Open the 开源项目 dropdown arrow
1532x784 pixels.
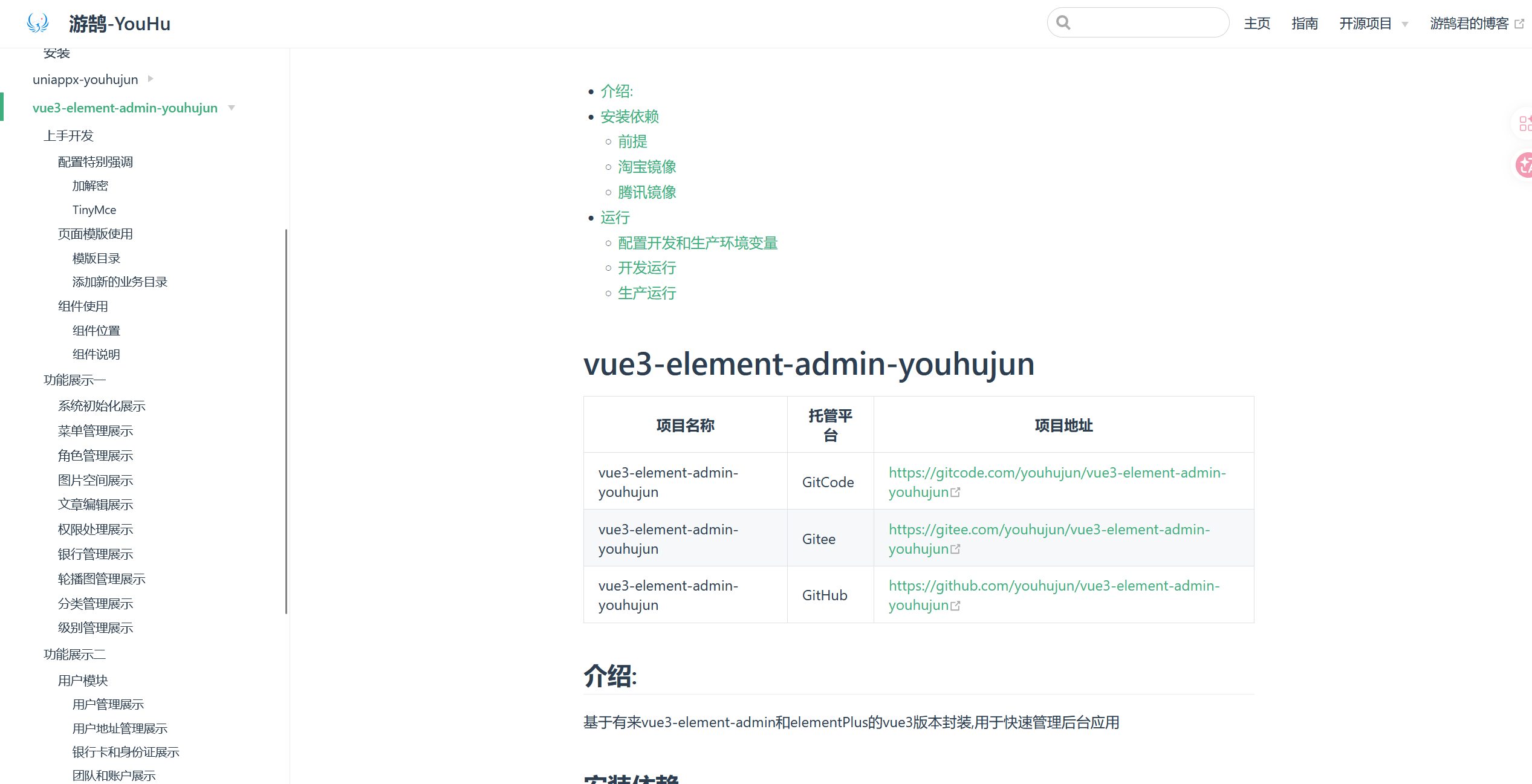pyautogui.click(x=1405, y=25)
